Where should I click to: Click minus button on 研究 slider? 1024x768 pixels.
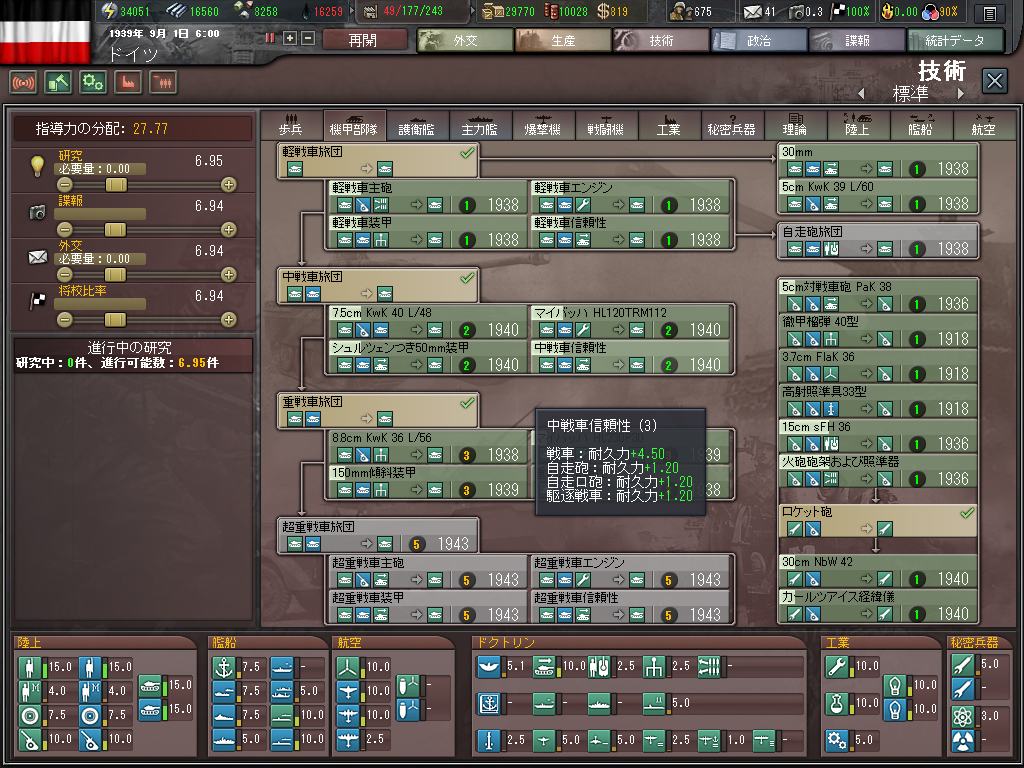coord(64,185)
